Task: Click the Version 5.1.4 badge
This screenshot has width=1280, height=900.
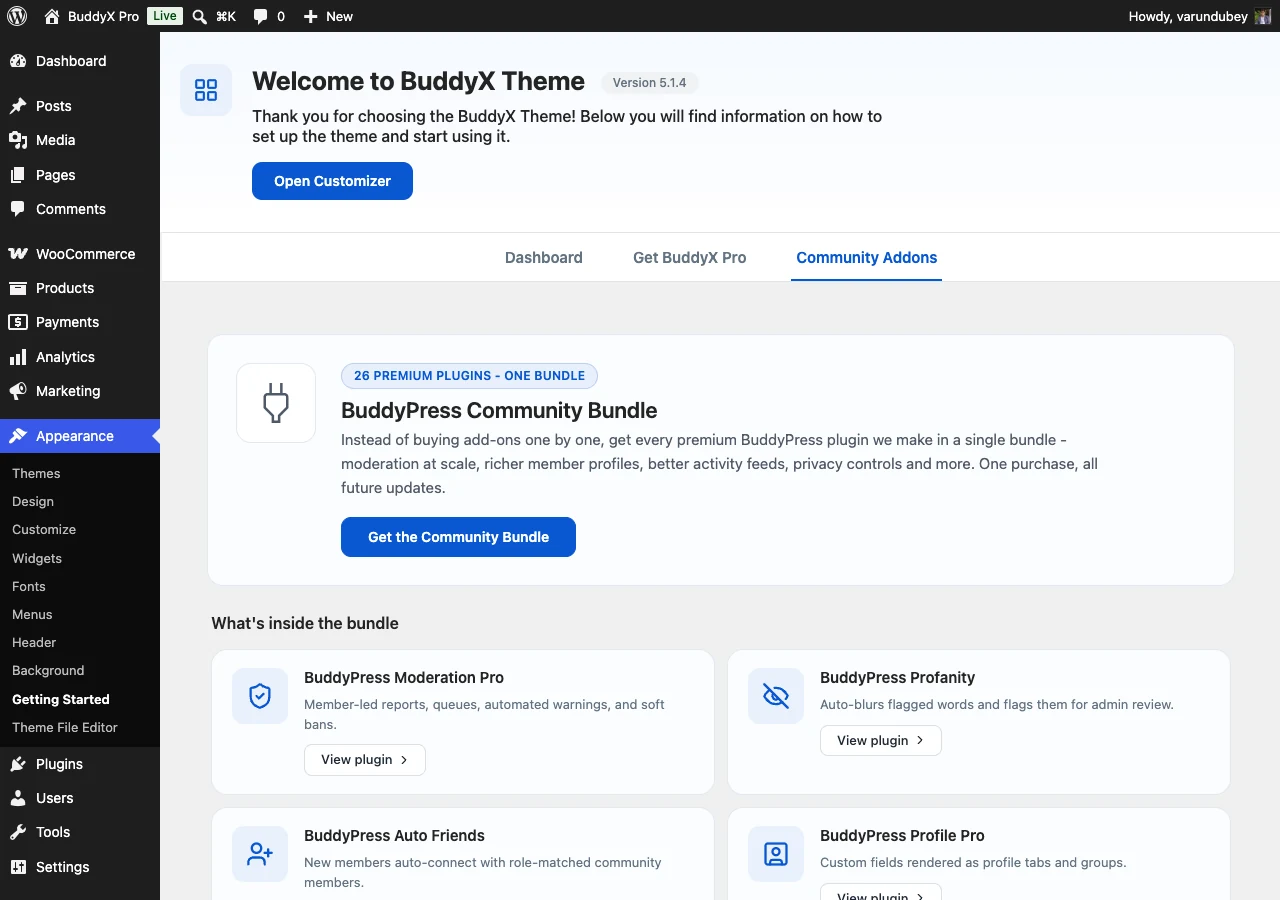Action: click(650, 83)
